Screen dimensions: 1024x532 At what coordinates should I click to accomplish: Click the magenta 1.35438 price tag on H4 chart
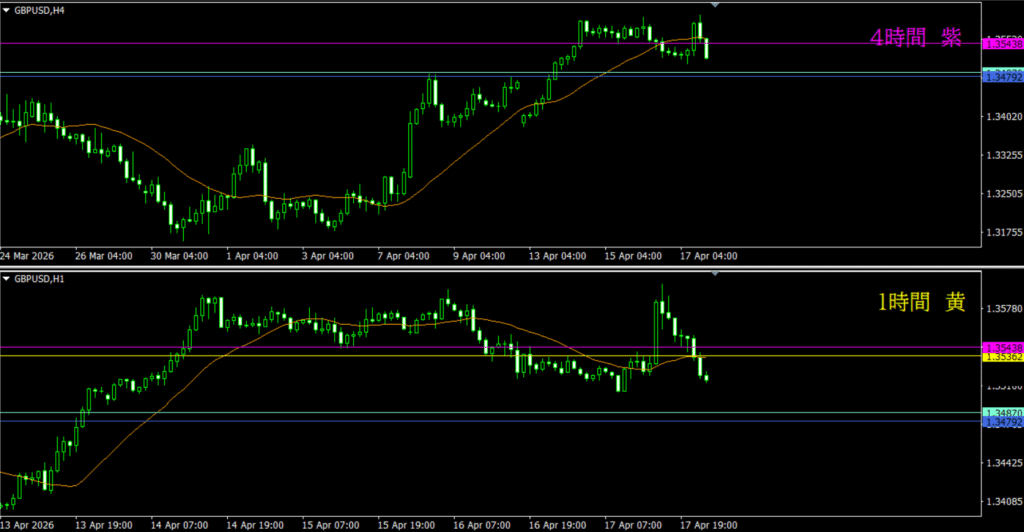click(1002, 43)
